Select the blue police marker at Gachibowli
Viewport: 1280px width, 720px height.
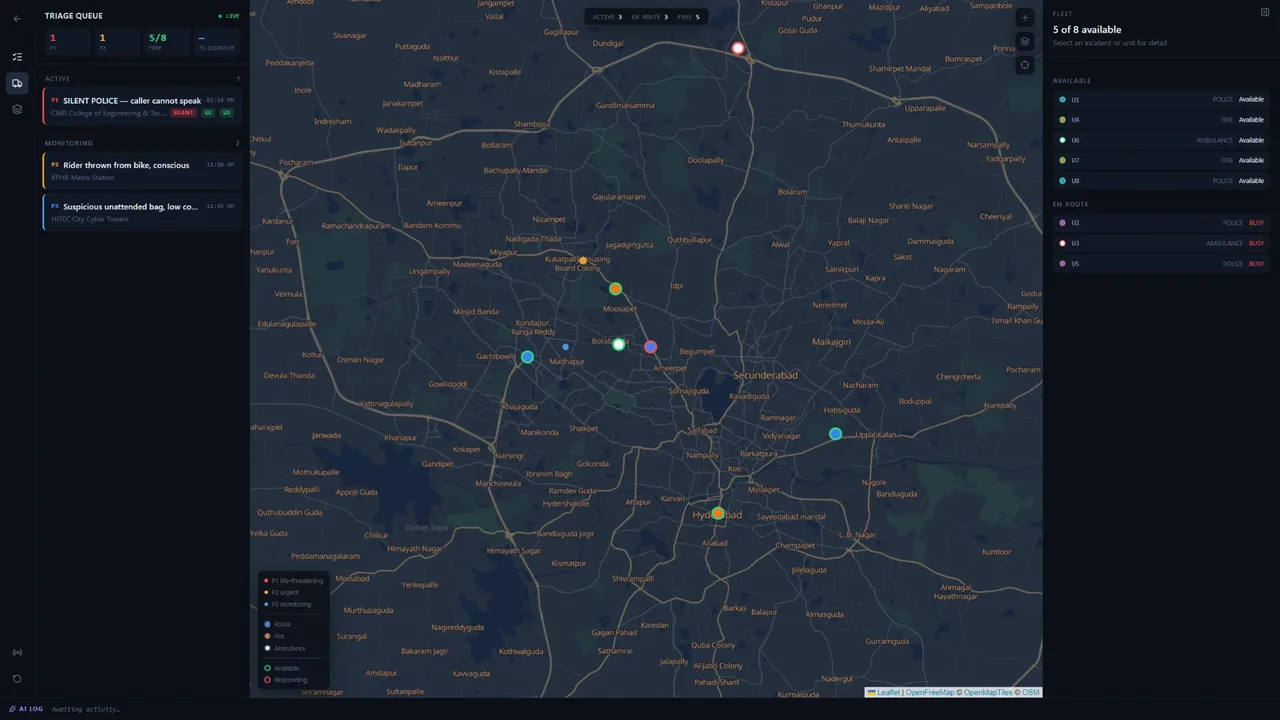[527, 357]
